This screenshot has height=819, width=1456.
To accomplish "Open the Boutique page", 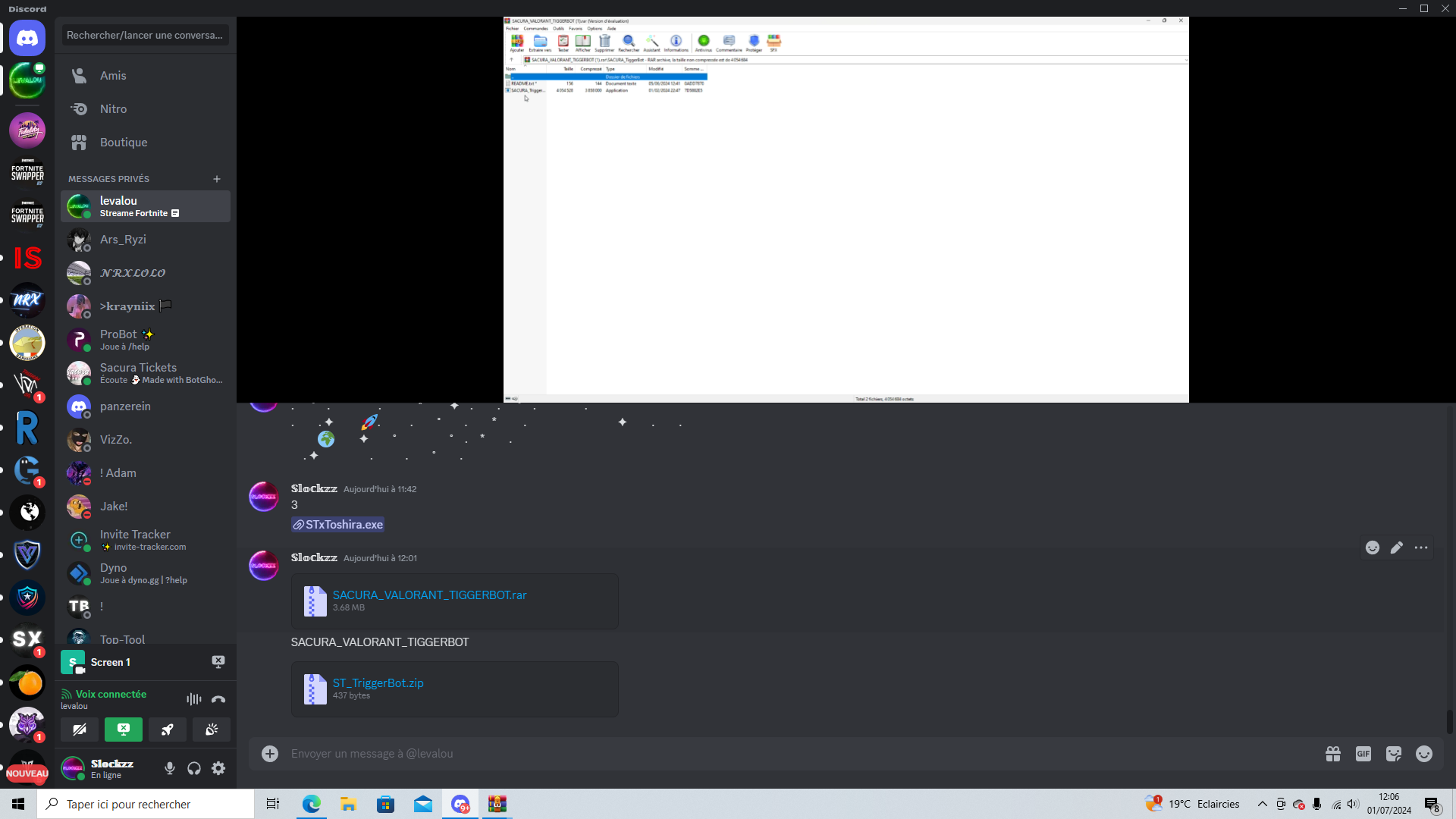I will [146, 143].
